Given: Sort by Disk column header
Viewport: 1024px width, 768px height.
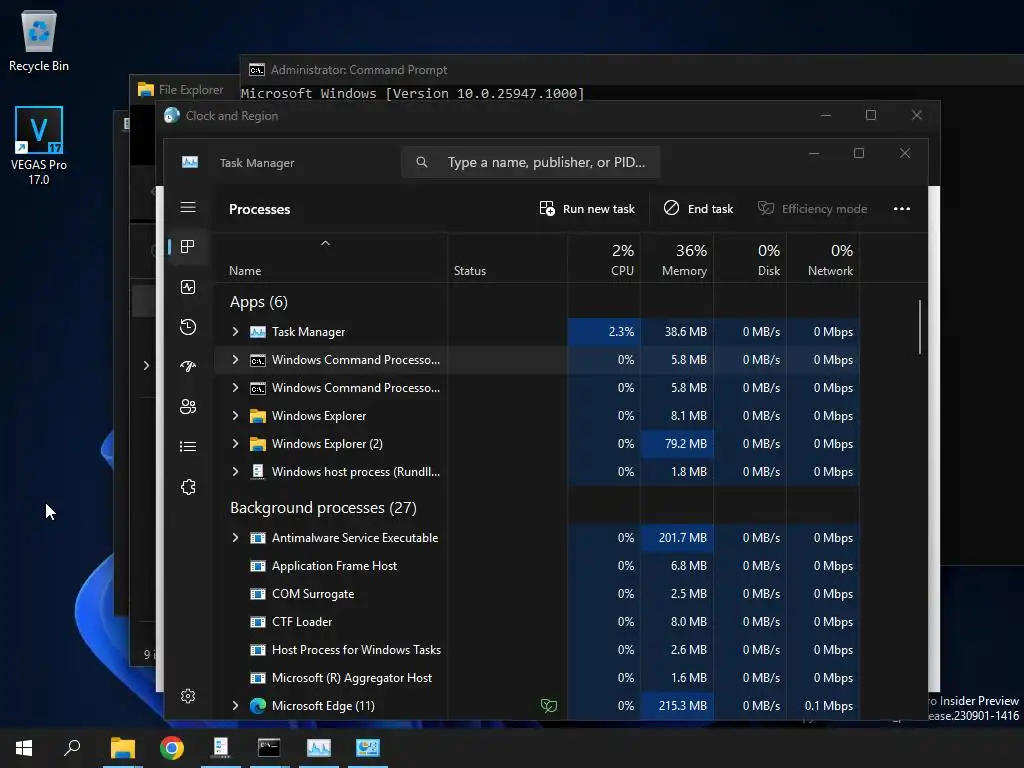Looking at the screenshot, I should [x=750, y=259].
